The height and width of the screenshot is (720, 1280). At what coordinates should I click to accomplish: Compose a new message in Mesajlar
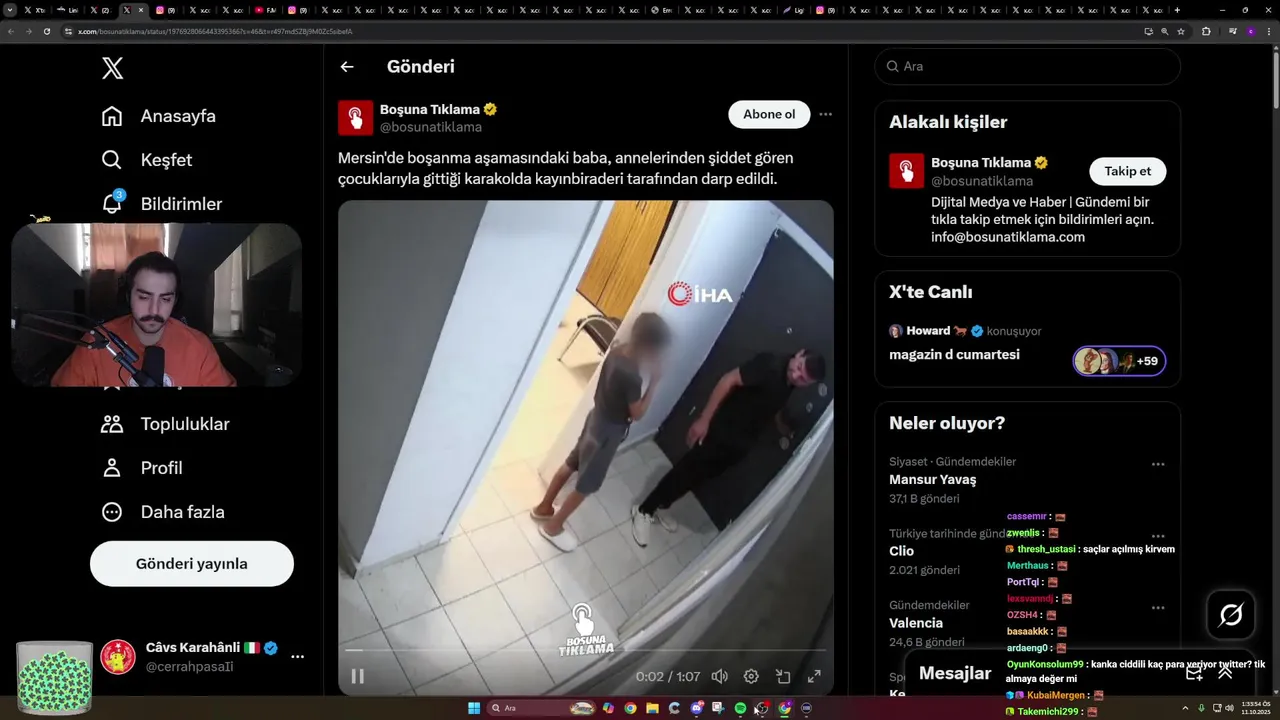coord(1194,673)
